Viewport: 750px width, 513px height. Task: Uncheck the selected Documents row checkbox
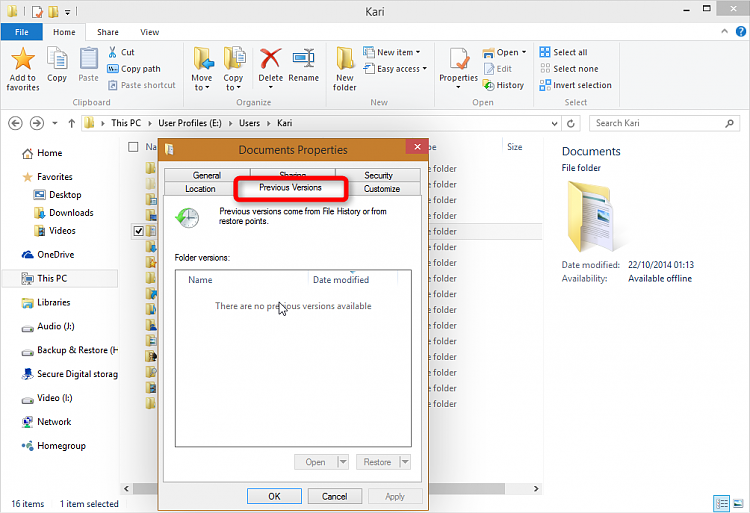139,231
